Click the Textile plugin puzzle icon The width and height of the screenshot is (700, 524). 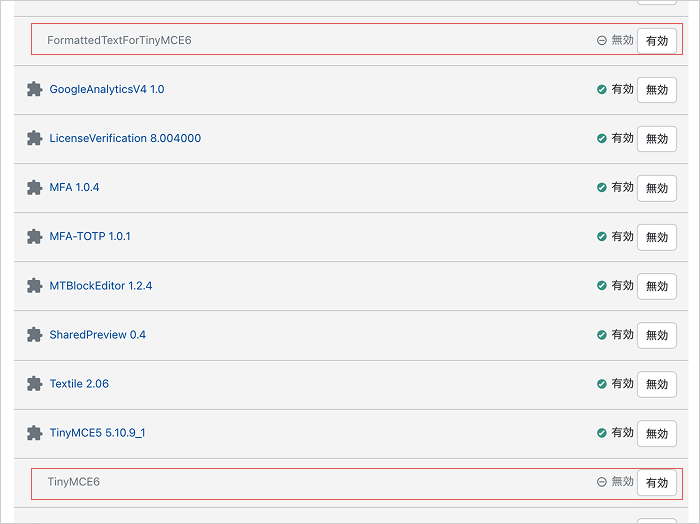point(34,384)
